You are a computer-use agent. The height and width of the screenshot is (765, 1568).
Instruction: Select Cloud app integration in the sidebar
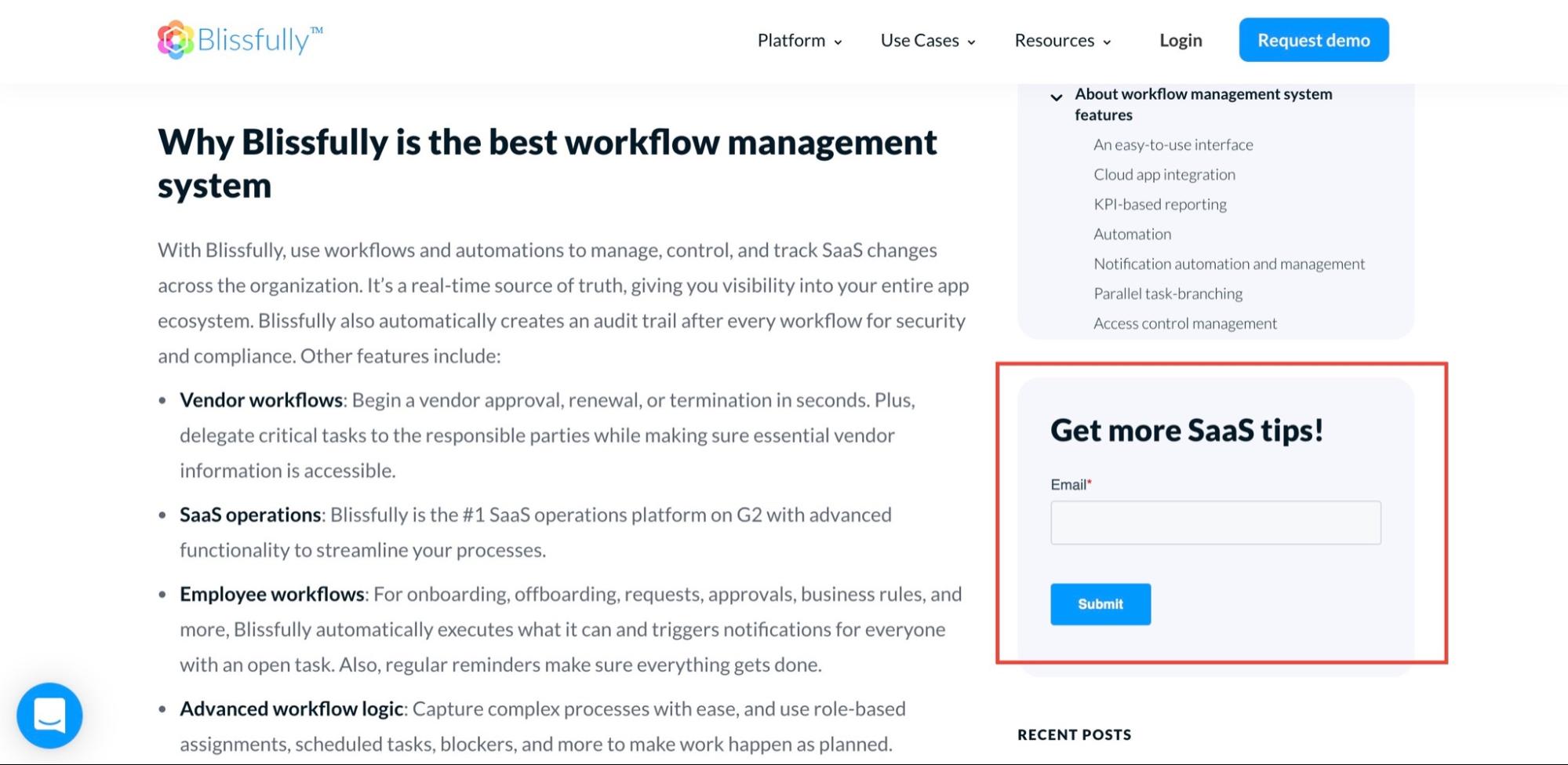1164,174
